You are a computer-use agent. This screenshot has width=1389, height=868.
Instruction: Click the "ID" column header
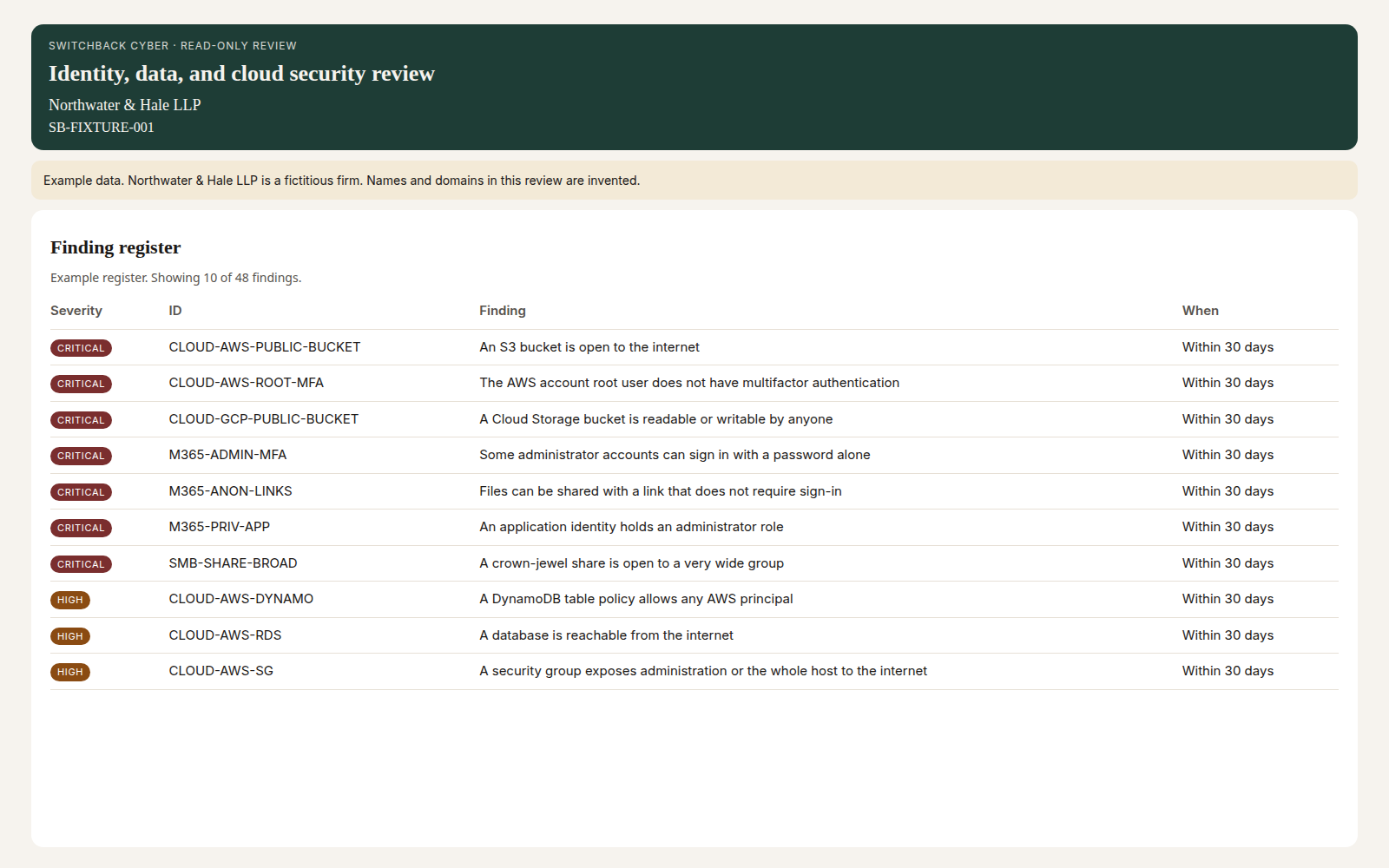point(175,311)
